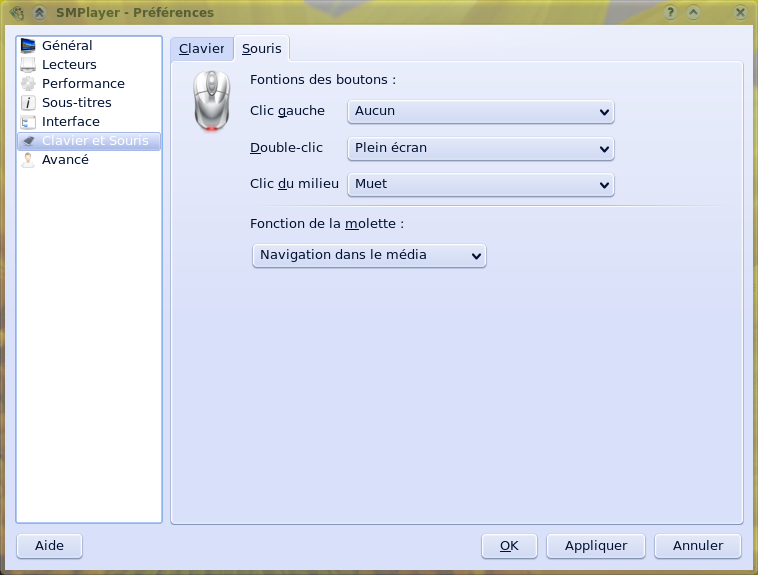This screenshot has width=758, height=575.
Task: Select the Clavier et Souris icon
Action: click(x=28, y=141)
